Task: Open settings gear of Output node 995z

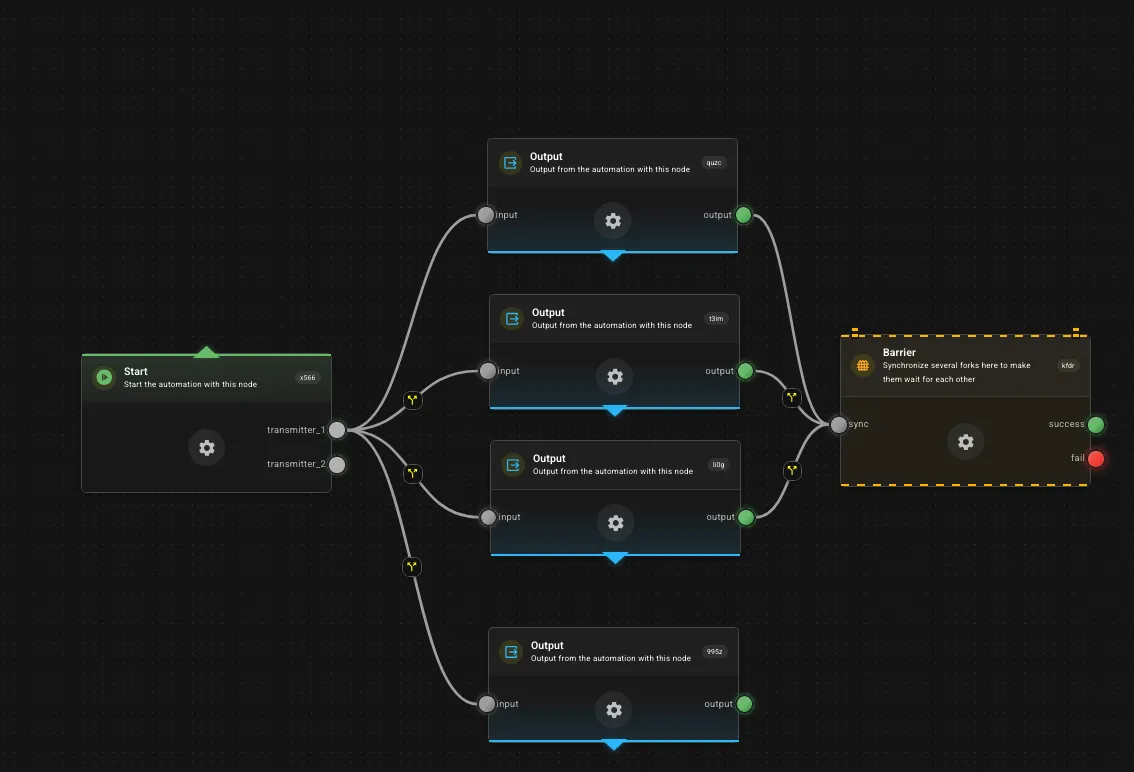Action: tap(614, 710)
